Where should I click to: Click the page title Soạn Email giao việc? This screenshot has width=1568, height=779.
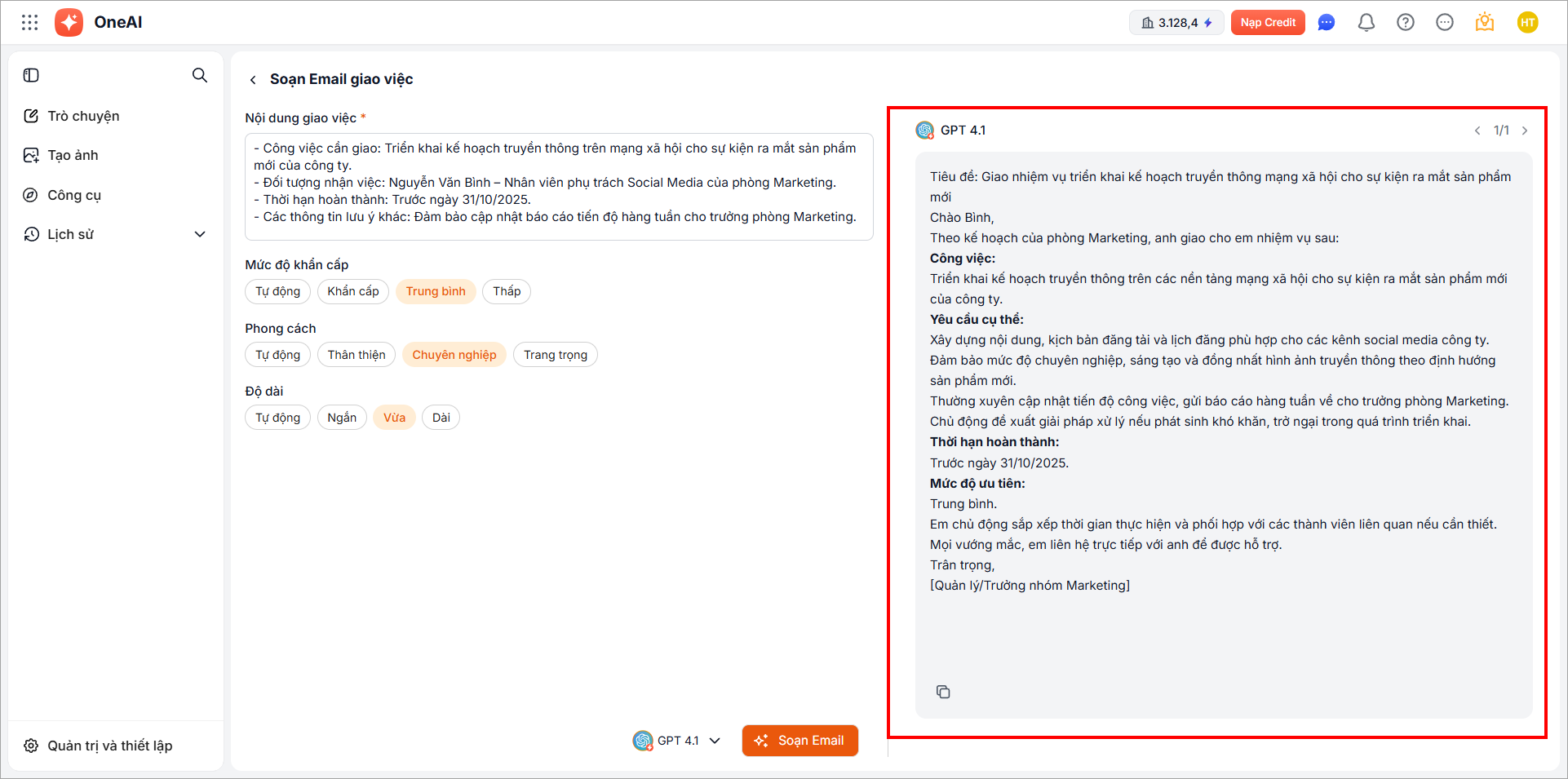(x=342, y=79)
